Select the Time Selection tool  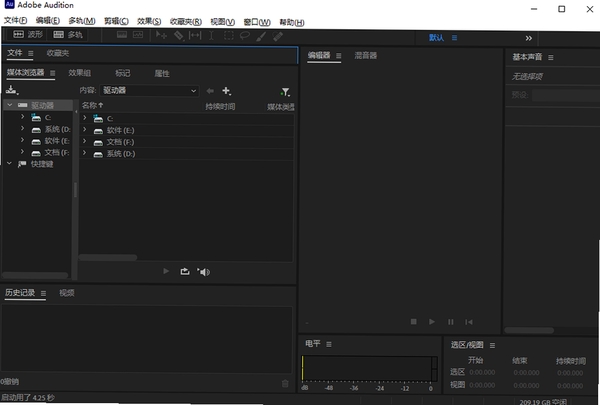click(x=211, y=36)
